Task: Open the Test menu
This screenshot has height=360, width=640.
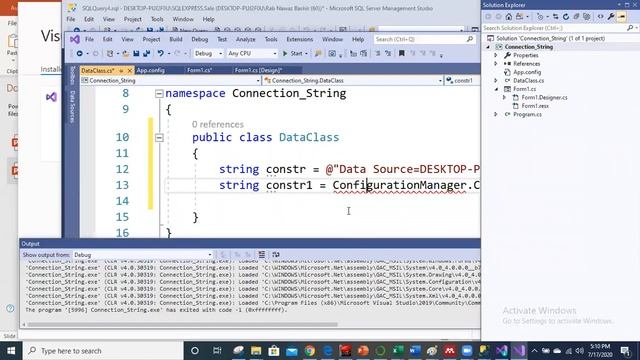Action: 222,39
